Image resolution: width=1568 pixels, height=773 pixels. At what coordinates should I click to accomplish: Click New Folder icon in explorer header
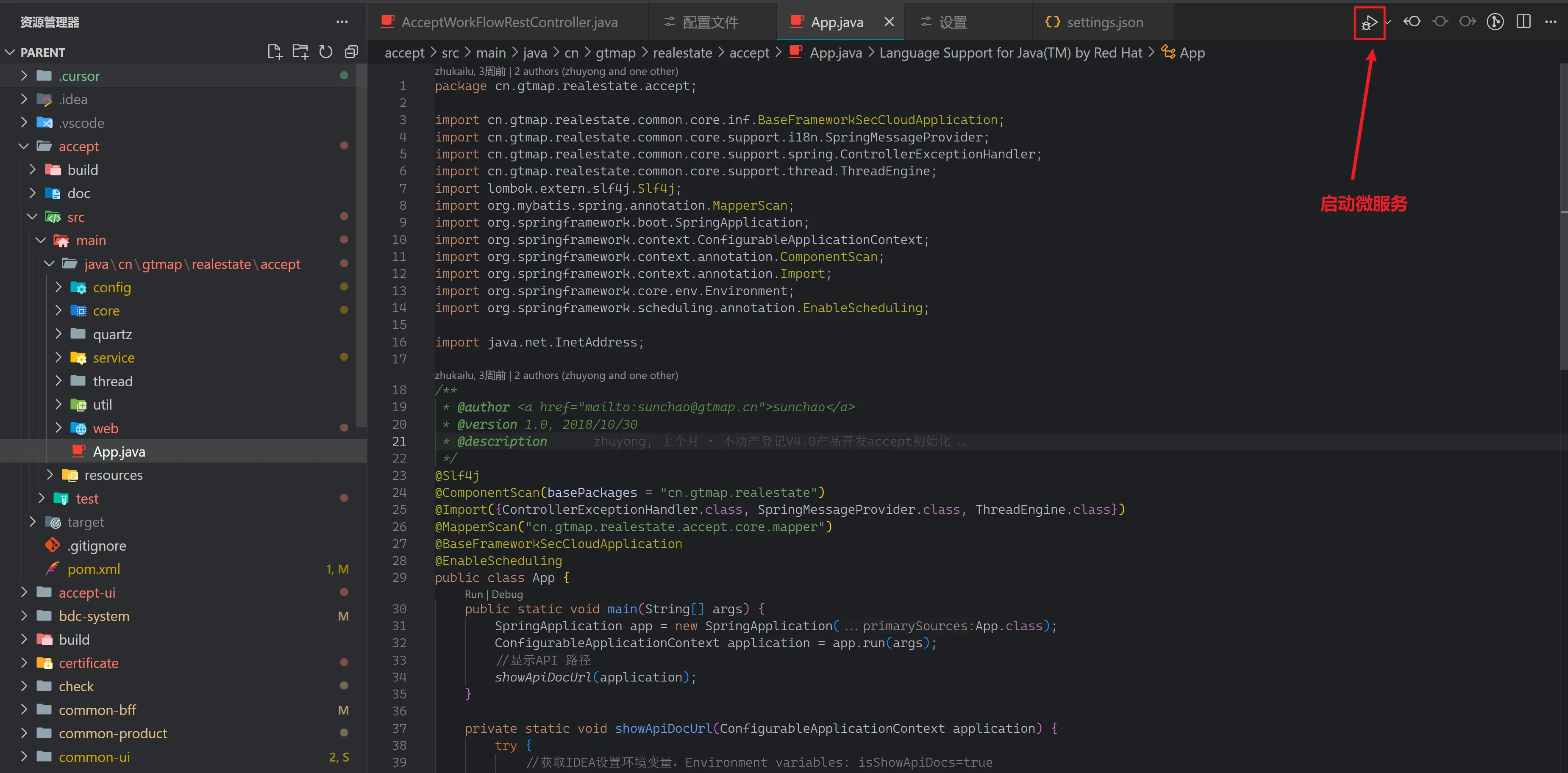(x=300, y=52)
